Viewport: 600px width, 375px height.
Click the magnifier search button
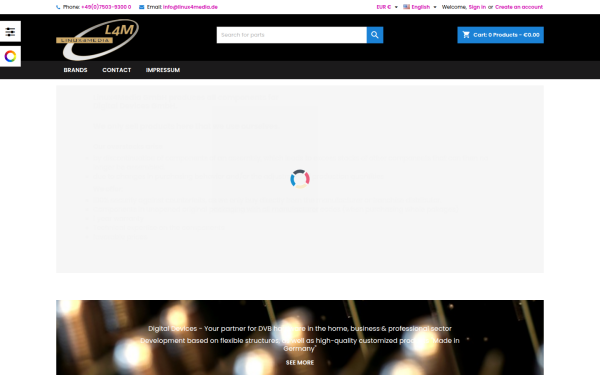tap(375, 35)
